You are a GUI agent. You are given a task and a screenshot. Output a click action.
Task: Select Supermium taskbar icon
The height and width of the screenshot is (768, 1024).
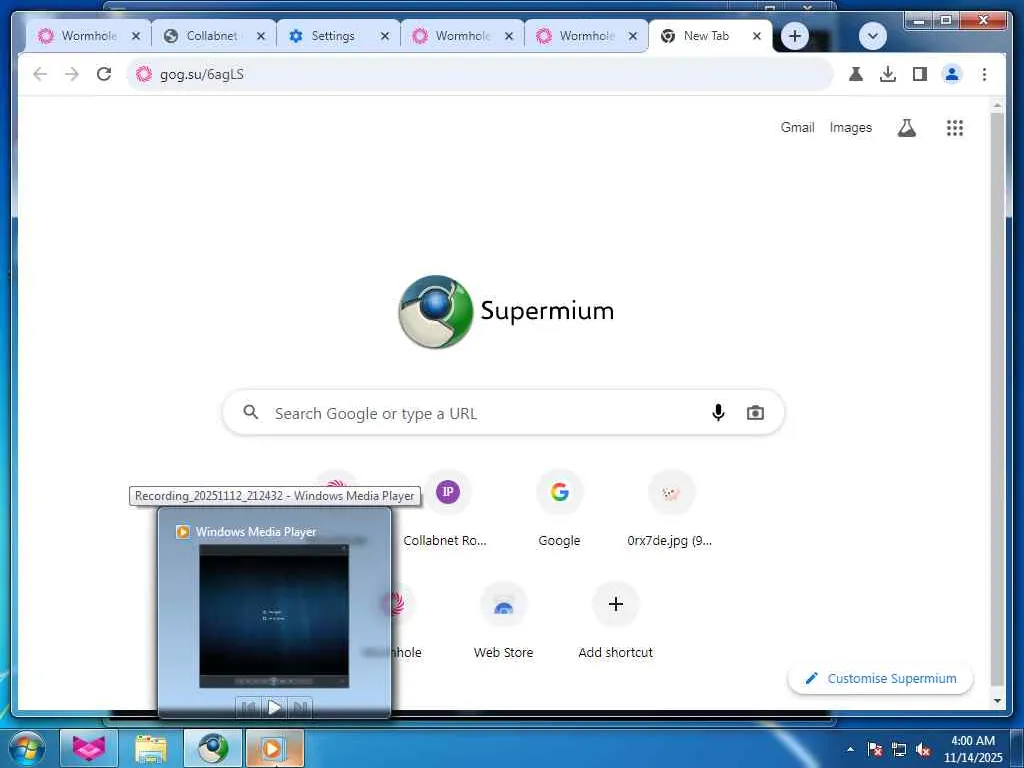213,748
